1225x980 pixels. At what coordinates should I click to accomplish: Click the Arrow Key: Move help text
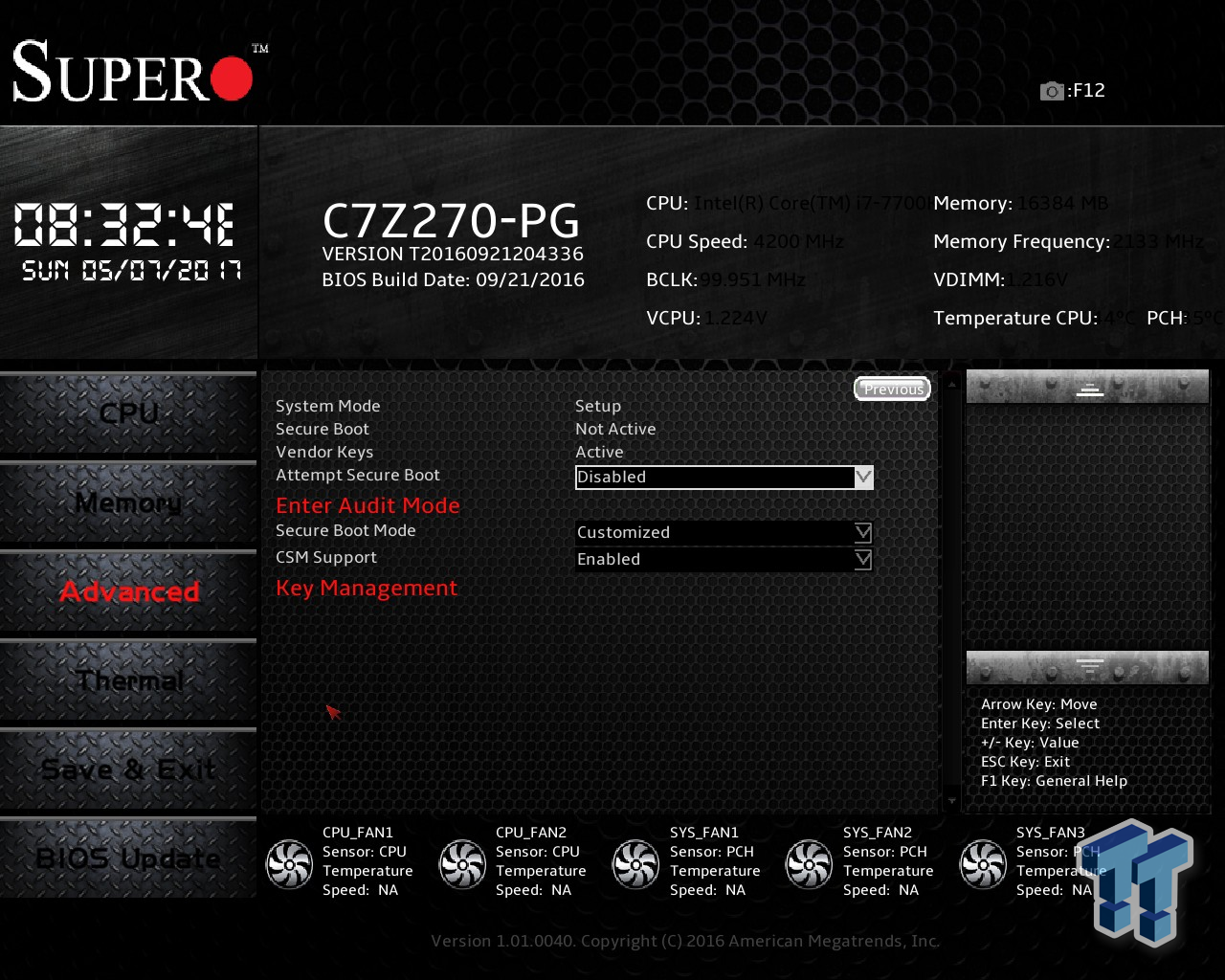point(1038,704)
